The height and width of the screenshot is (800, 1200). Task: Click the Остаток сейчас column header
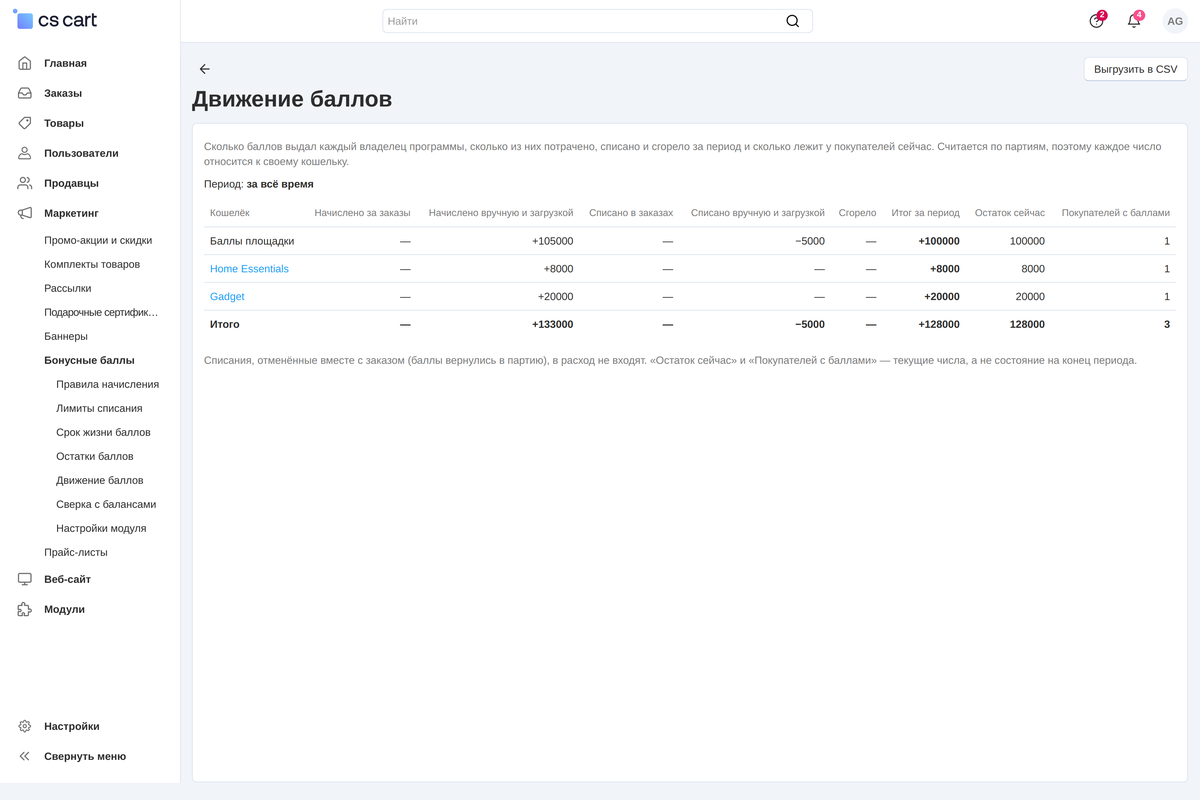click(1010, 213)
